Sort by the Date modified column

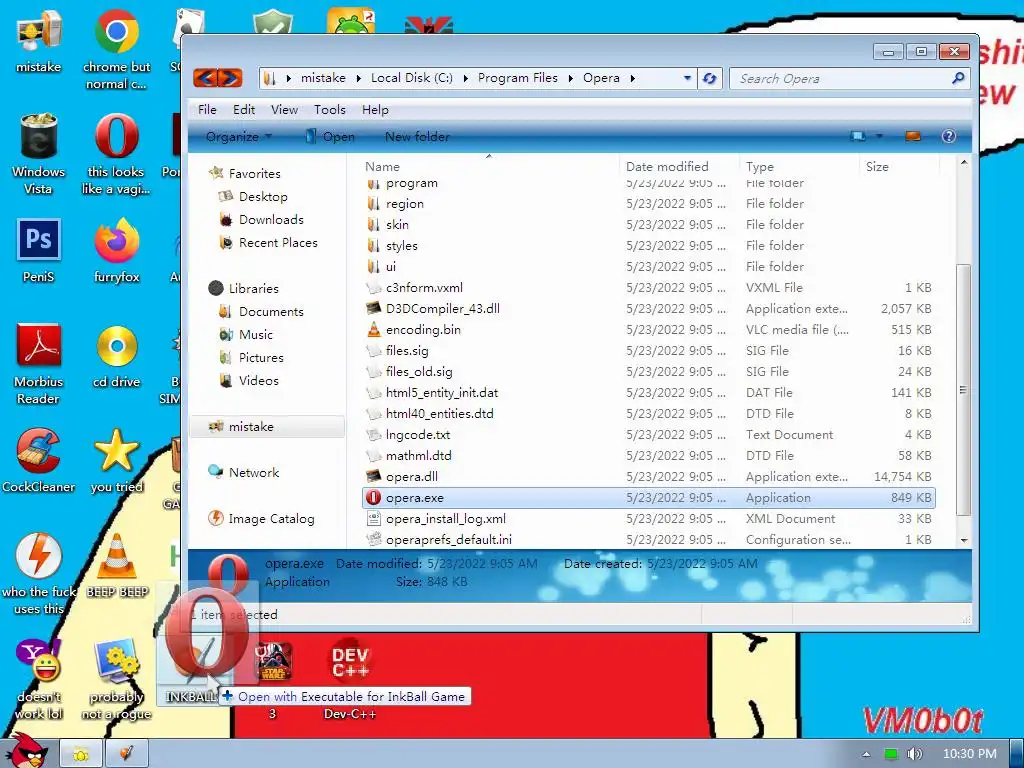point(679,167)
